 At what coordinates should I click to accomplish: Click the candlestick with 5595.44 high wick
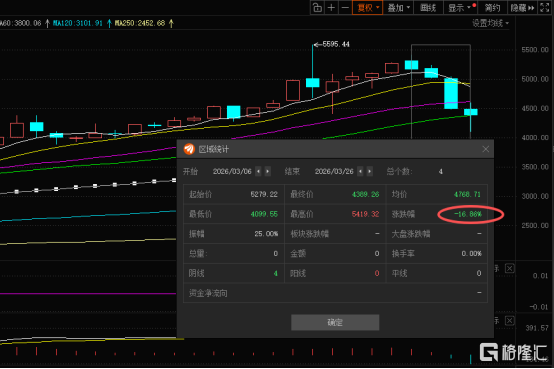click(312, 83)
